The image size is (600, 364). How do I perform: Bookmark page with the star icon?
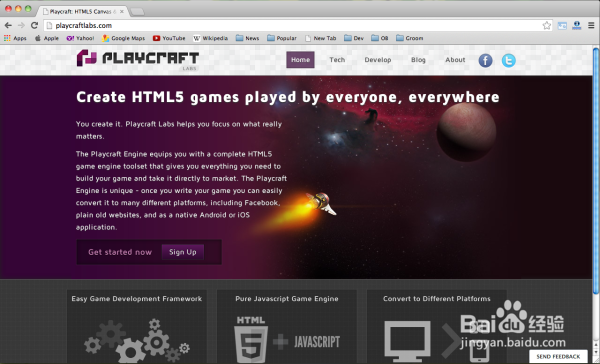tap(546, 26)
